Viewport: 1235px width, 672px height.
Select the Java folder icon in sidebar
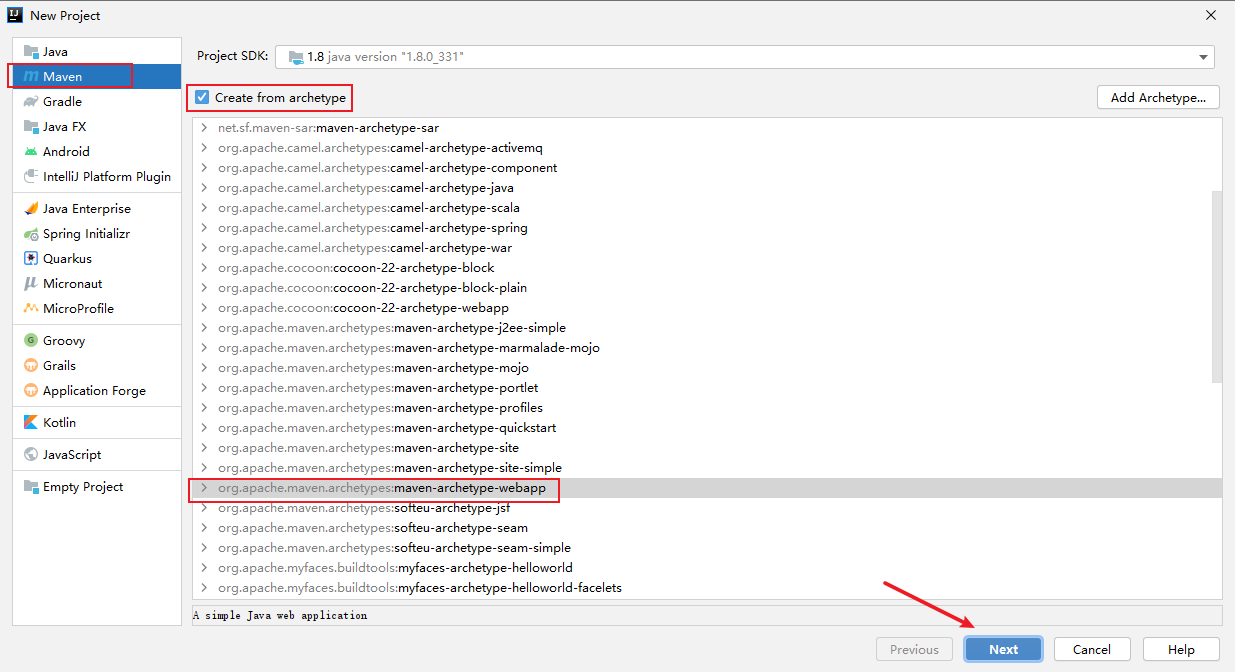pyautogui.click(x=31, y=51)
